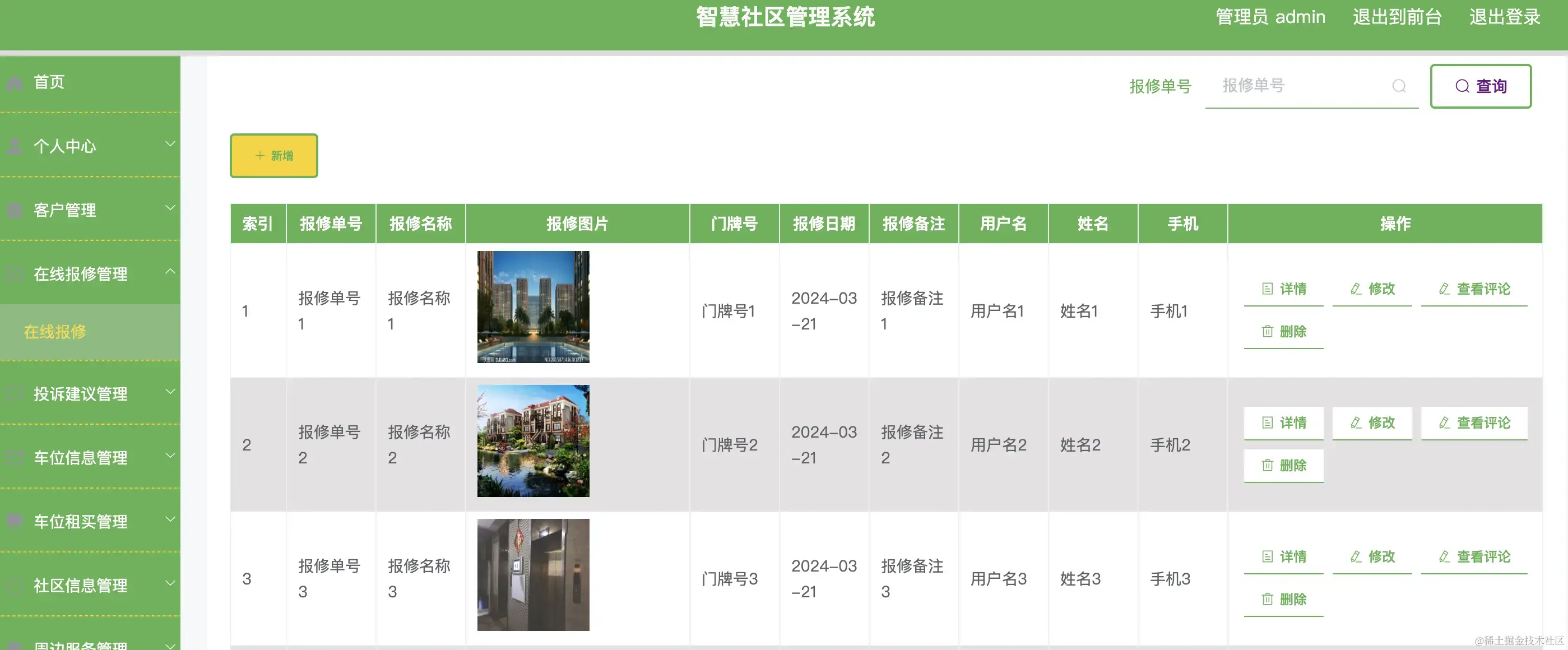Open 详情 for 报修单号2 row

(x=1283, y=423)
